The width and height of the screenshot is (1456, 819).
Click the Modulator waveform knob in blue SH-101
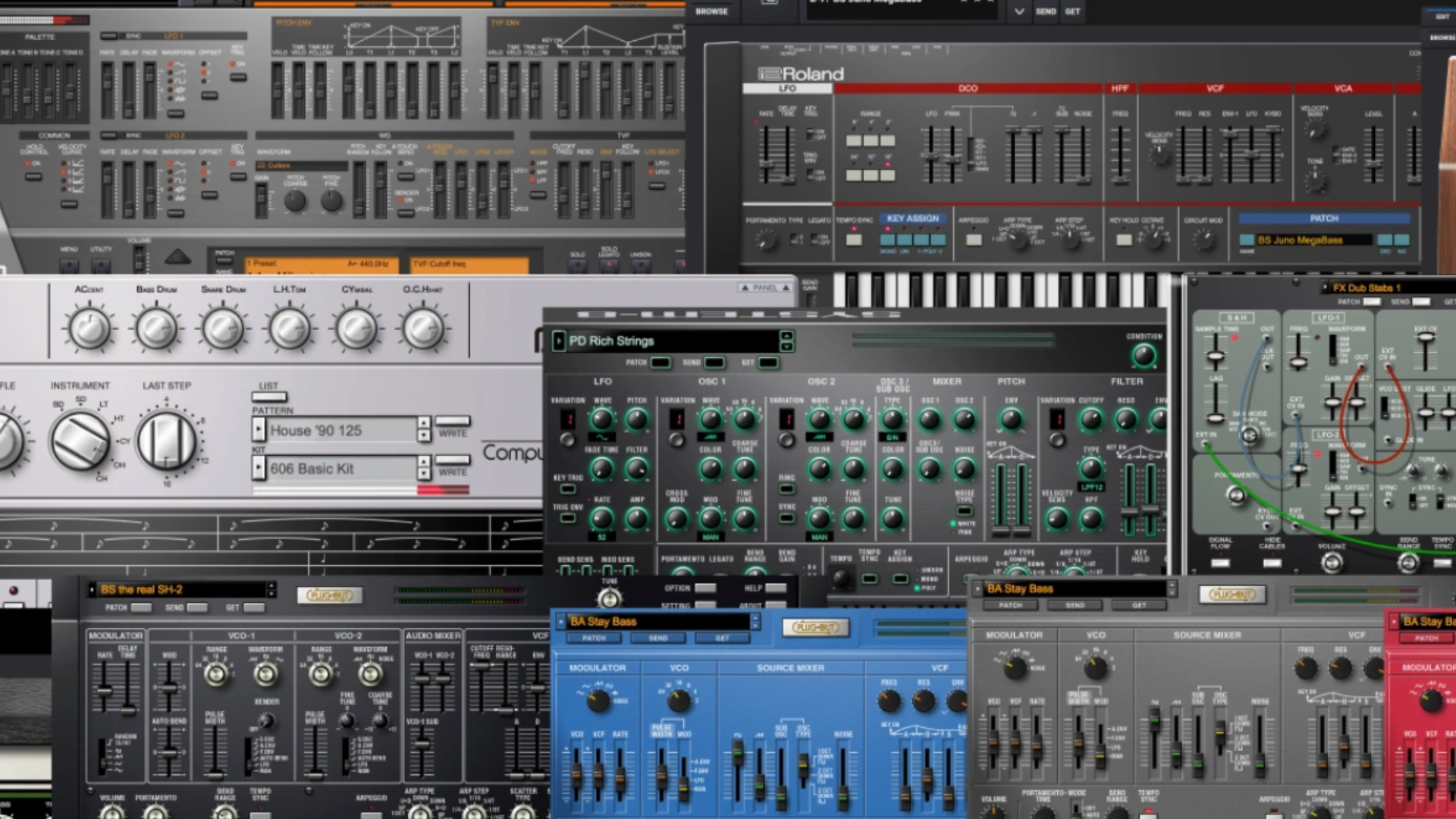[598, 700]
